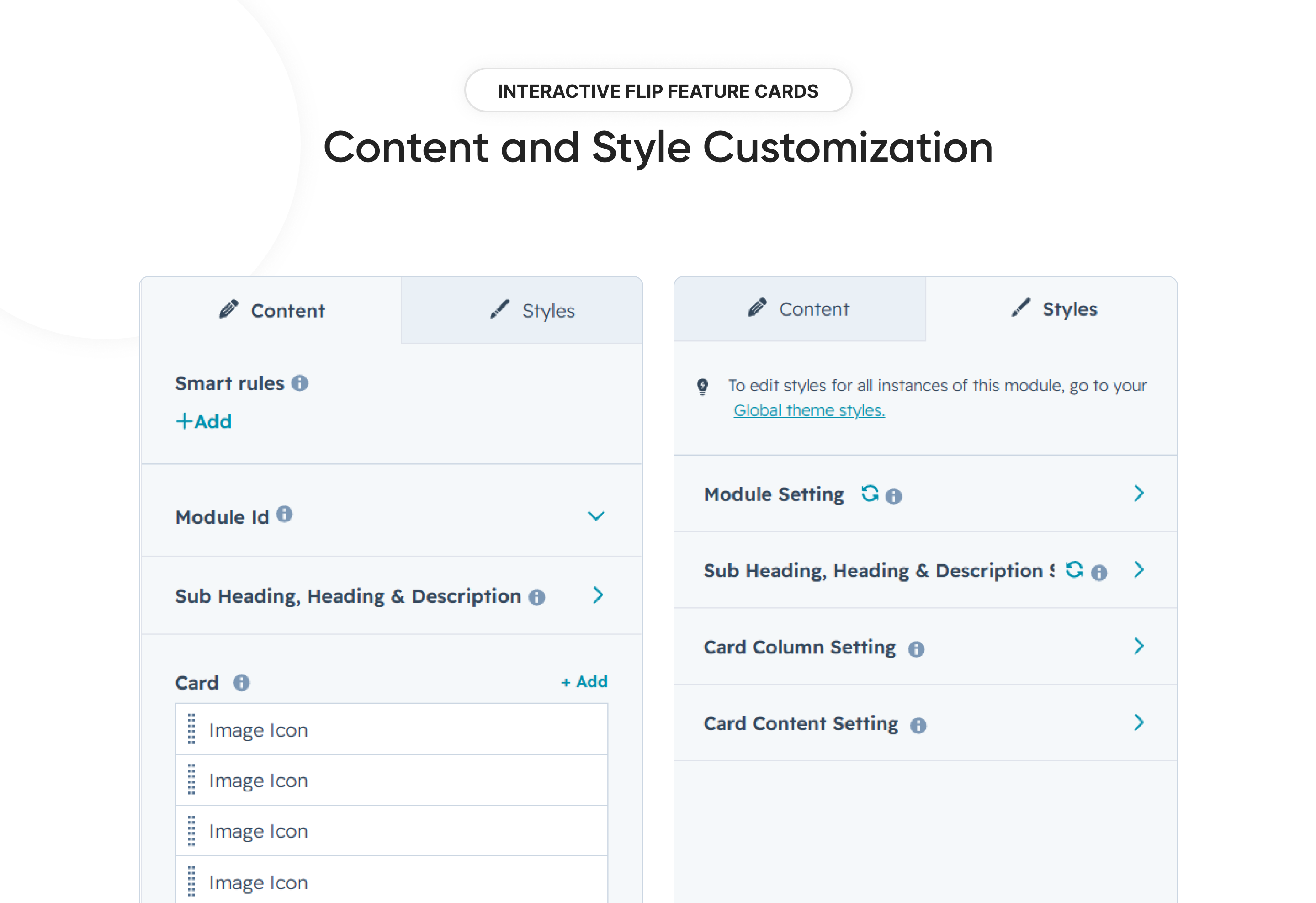Expand the Module Id dropdown chevron
The image size is (1316, 903).
(596, 516)
